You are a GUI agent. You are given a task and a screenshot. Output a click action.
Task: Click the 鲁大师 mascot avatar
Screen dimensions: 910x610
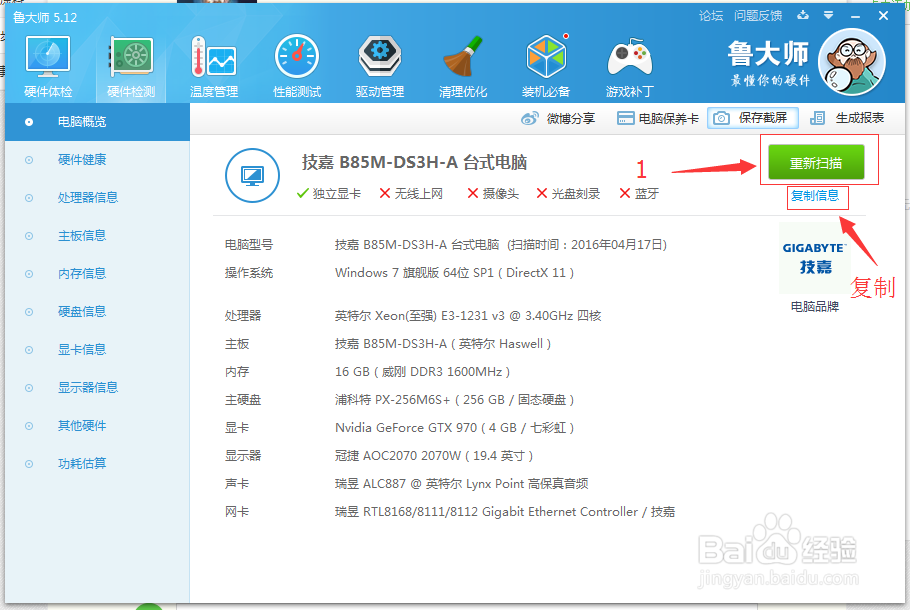pos(851,62)
